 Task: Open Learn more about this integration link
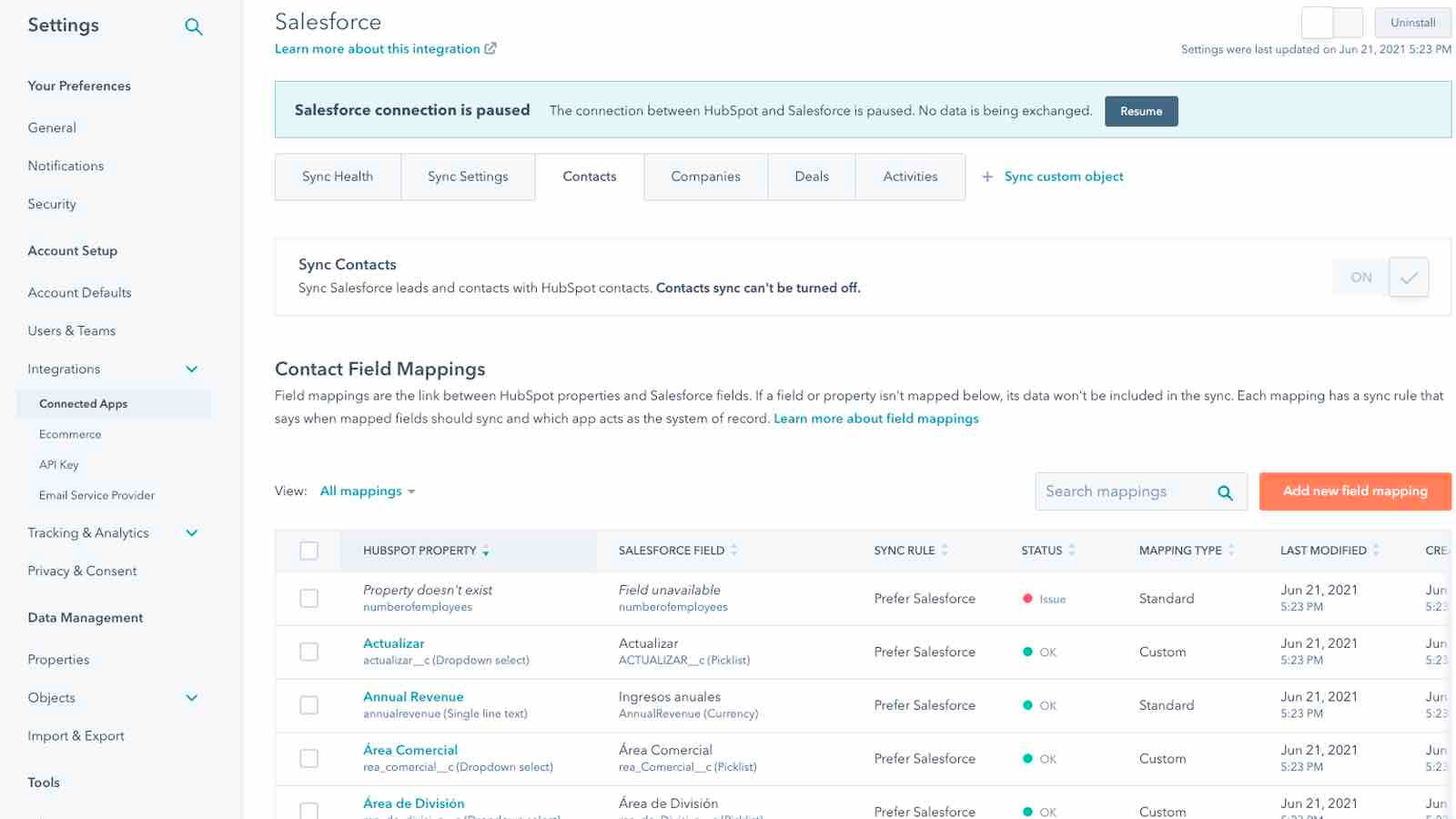(x=378, y=49)
